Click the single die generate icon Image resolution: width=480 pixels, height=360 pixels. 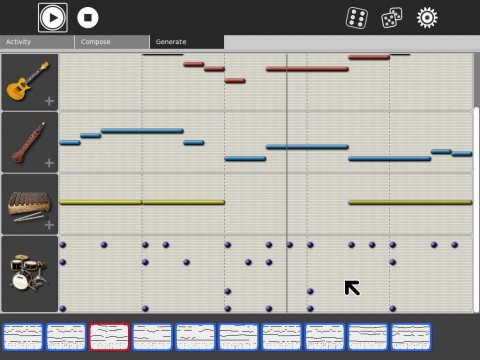pos(357,18)
